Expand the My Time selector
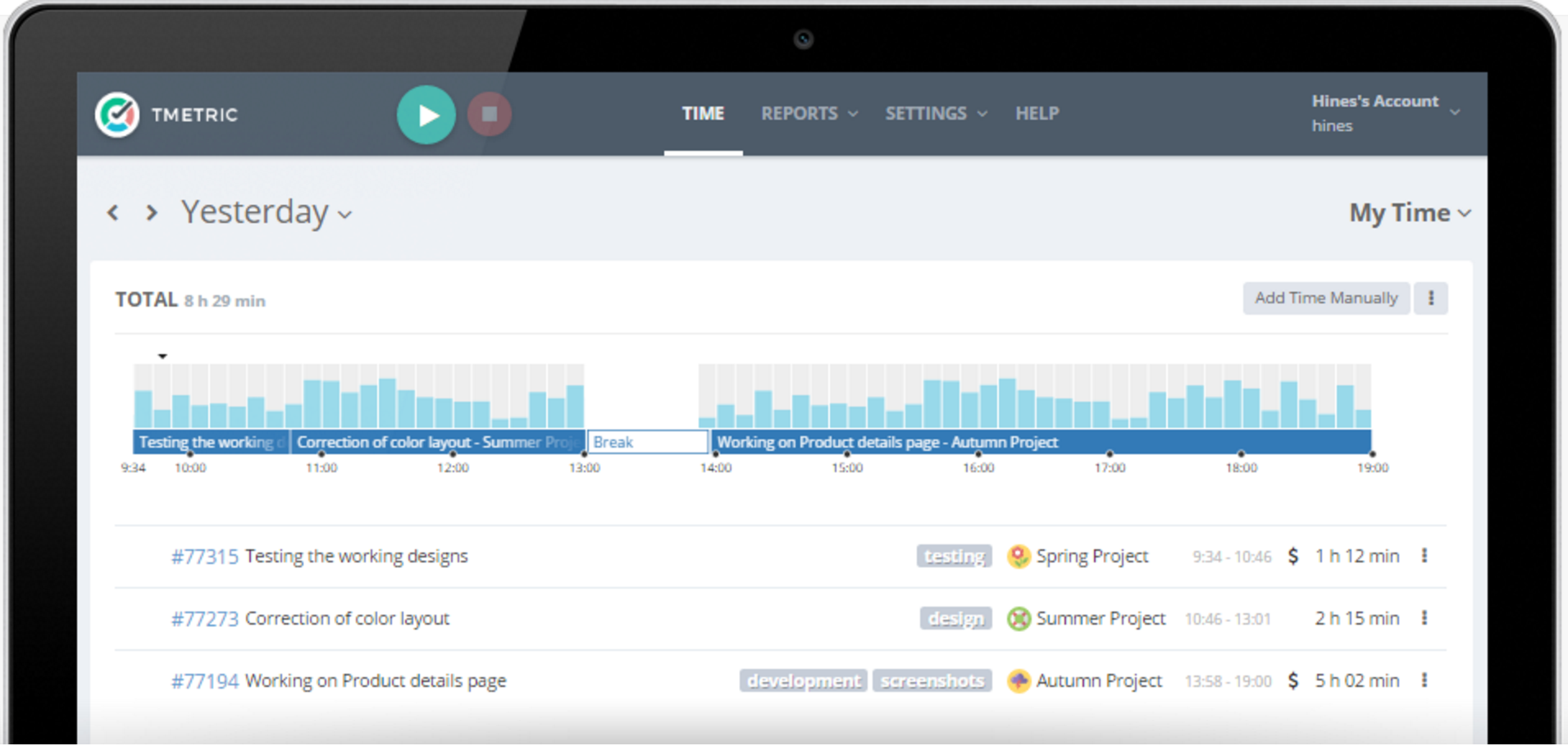1568x746 pixels. (1410, 213)
